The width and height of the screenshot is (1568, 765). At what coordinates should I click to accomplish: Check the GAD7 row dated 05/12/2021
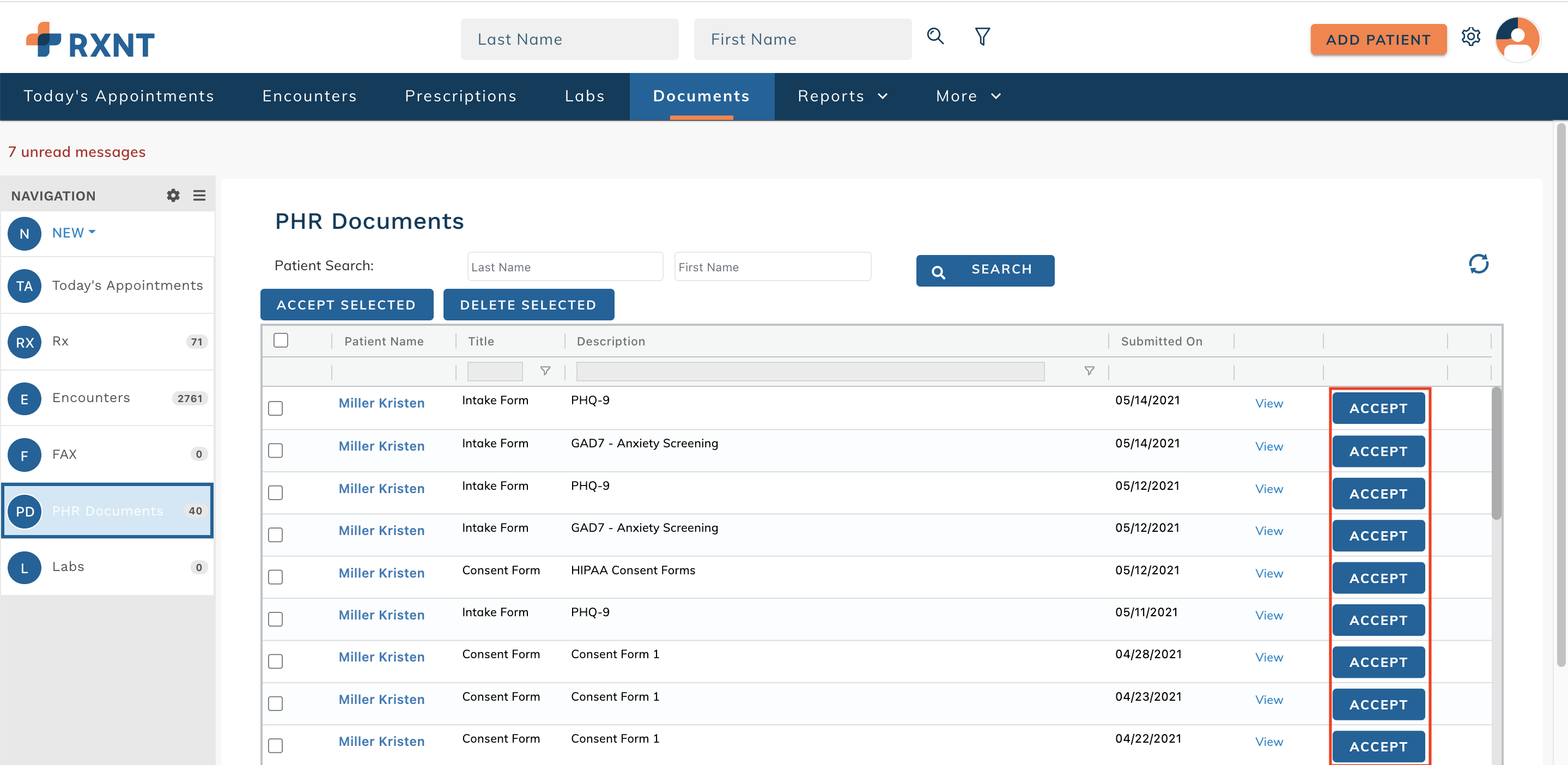pyautogui.click(x=276, y=535)
